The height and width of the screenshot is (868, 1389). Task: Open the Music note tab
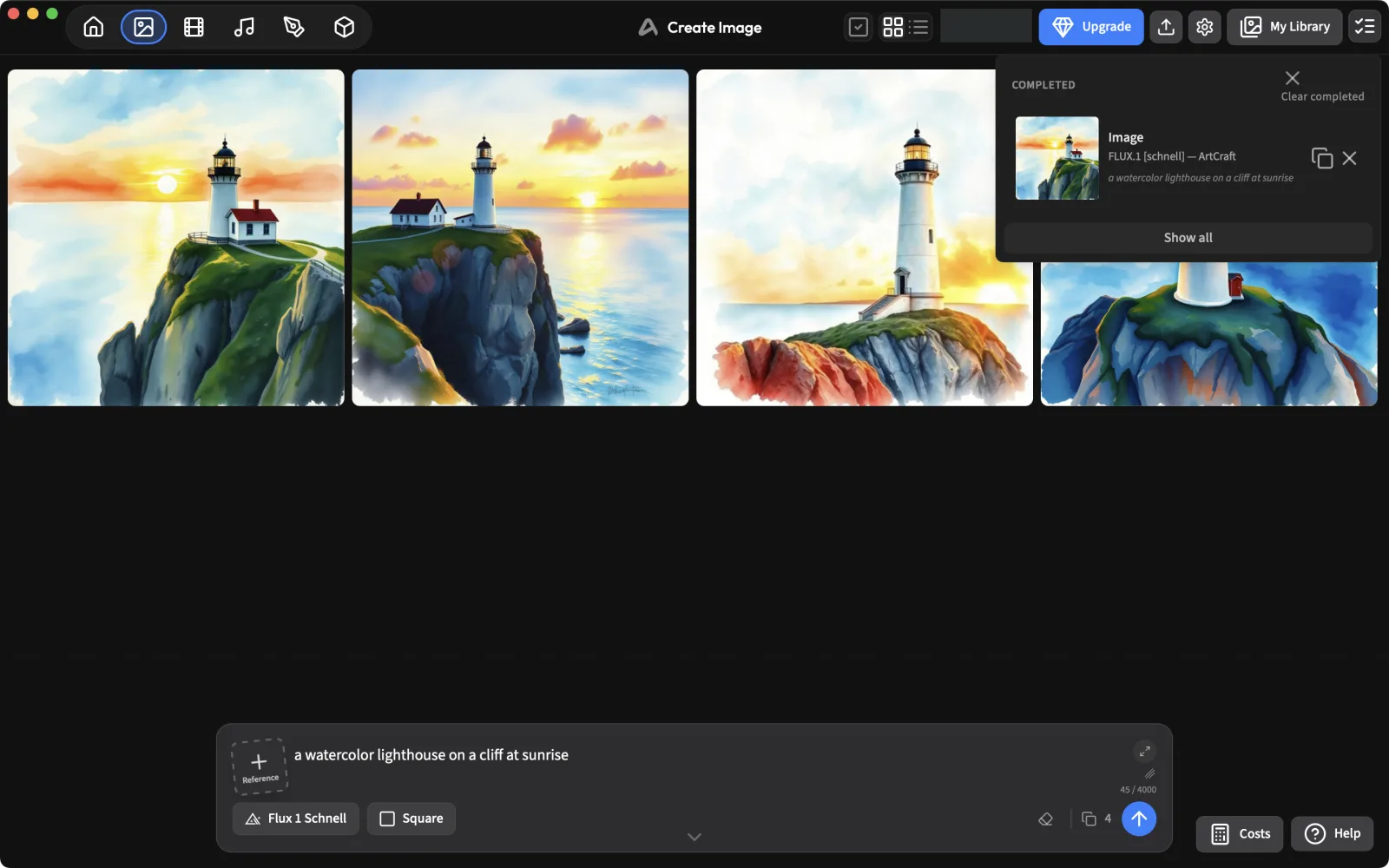pyautogui.click(x=244, y=27)
